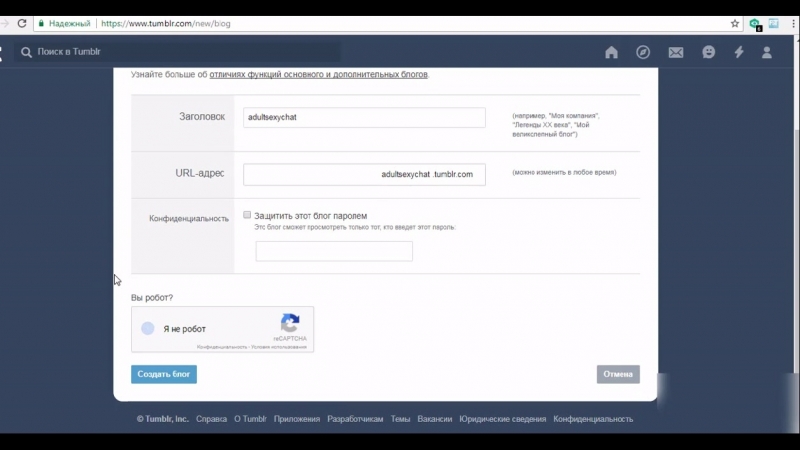Open the 'Разработчикам' footer link
800x450 pixels.
(355, 419)
